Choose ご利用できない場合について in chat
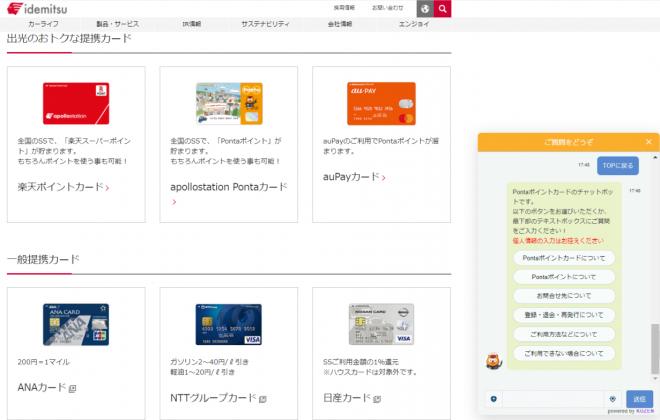The width and height of the screenshot is (660, 420). point(564,354)
